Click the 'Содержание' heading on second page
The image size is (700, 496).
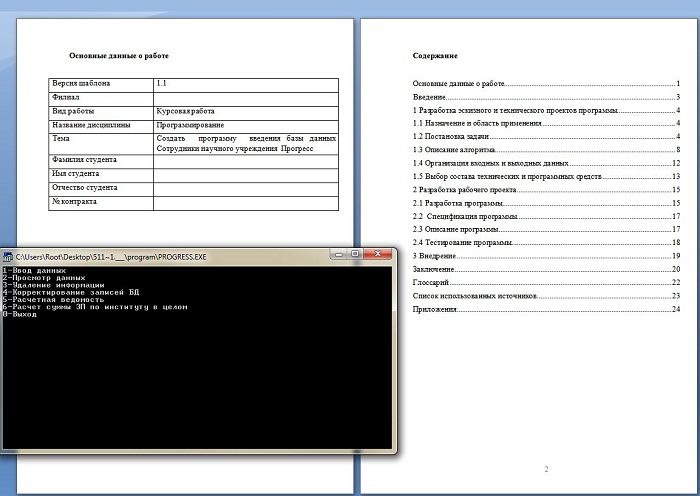click(x=435, y=56)
